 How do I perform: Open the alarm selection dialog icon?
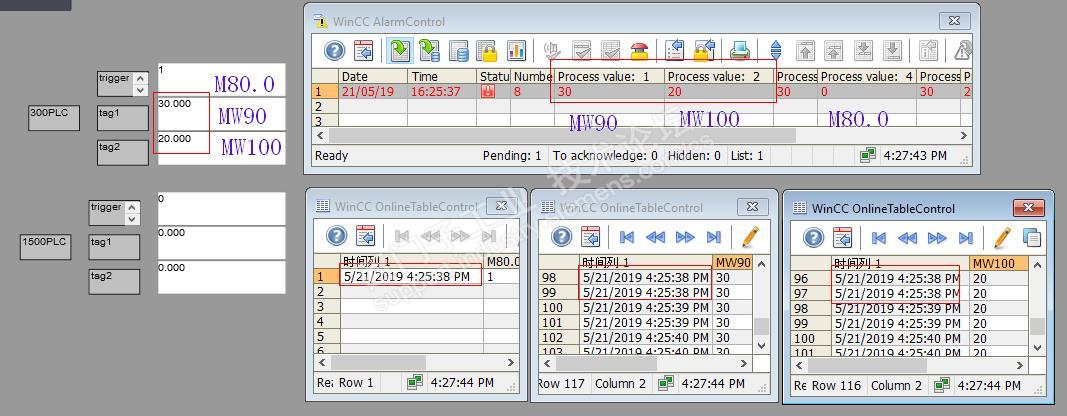click(674, 50)
